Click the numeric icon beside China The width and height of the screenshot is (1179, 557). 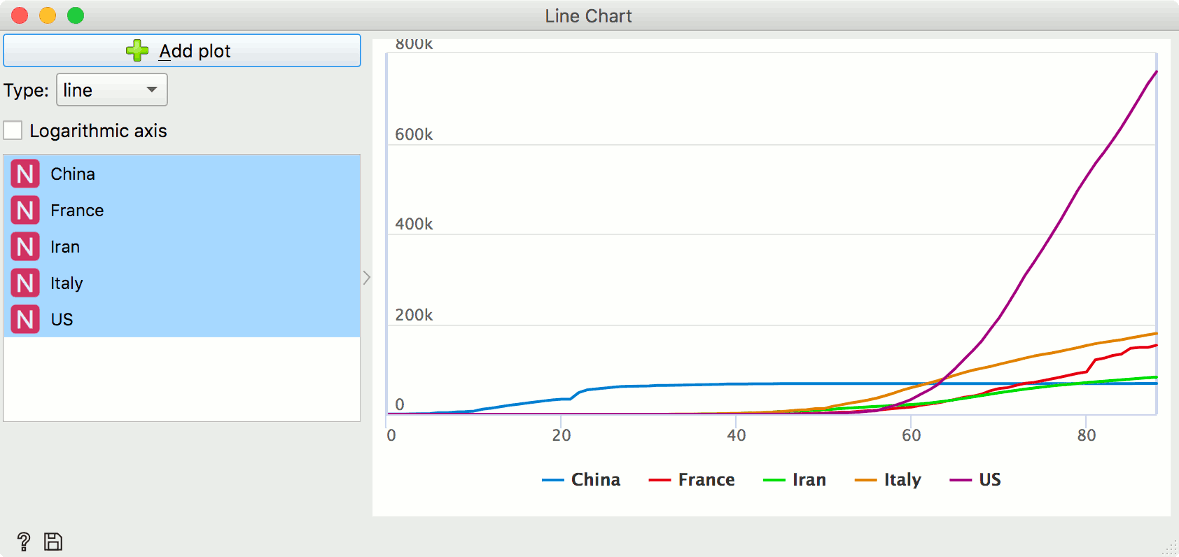tap(25, 174)
